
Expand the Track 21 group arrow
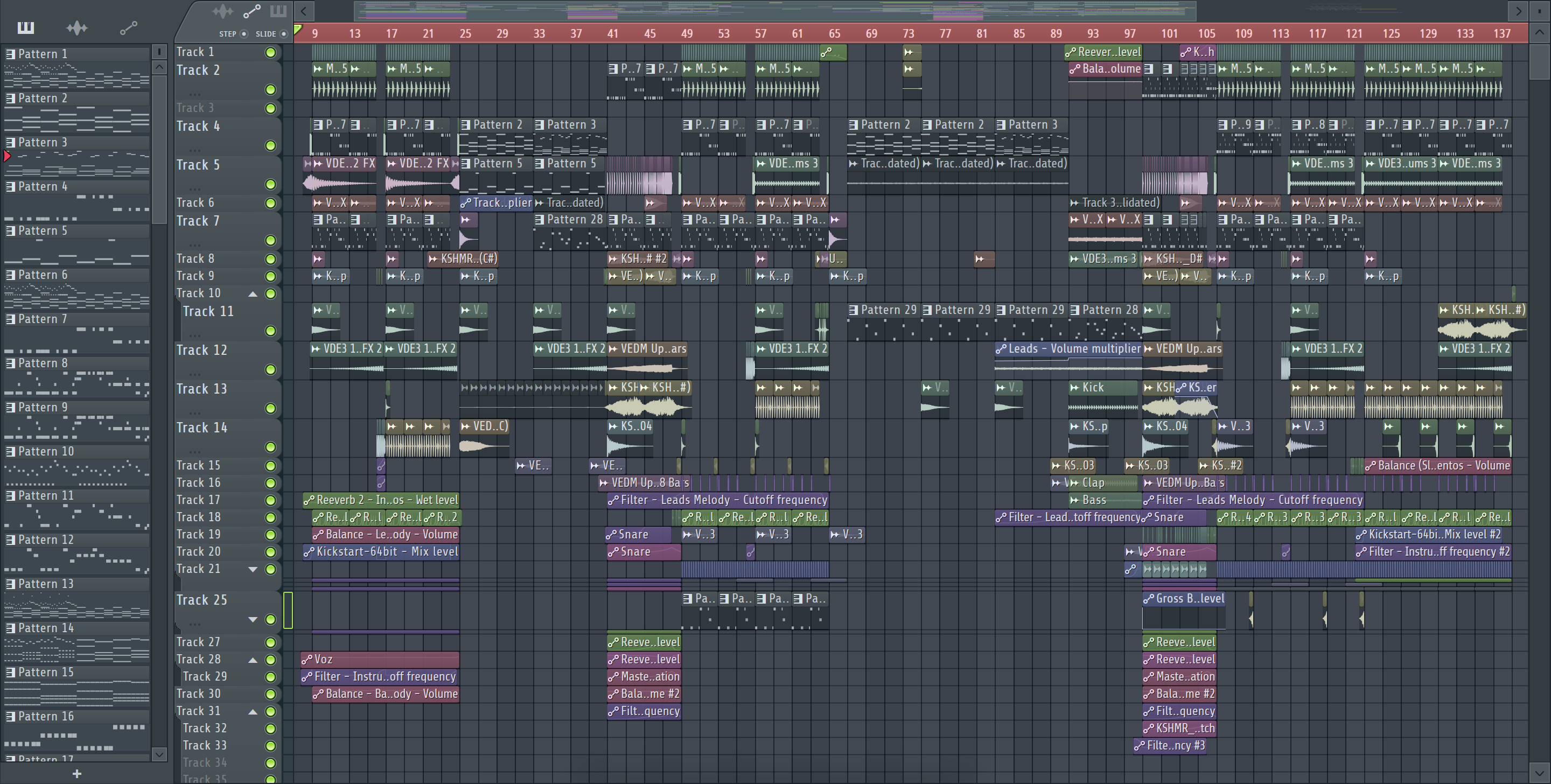coord(253,570)
